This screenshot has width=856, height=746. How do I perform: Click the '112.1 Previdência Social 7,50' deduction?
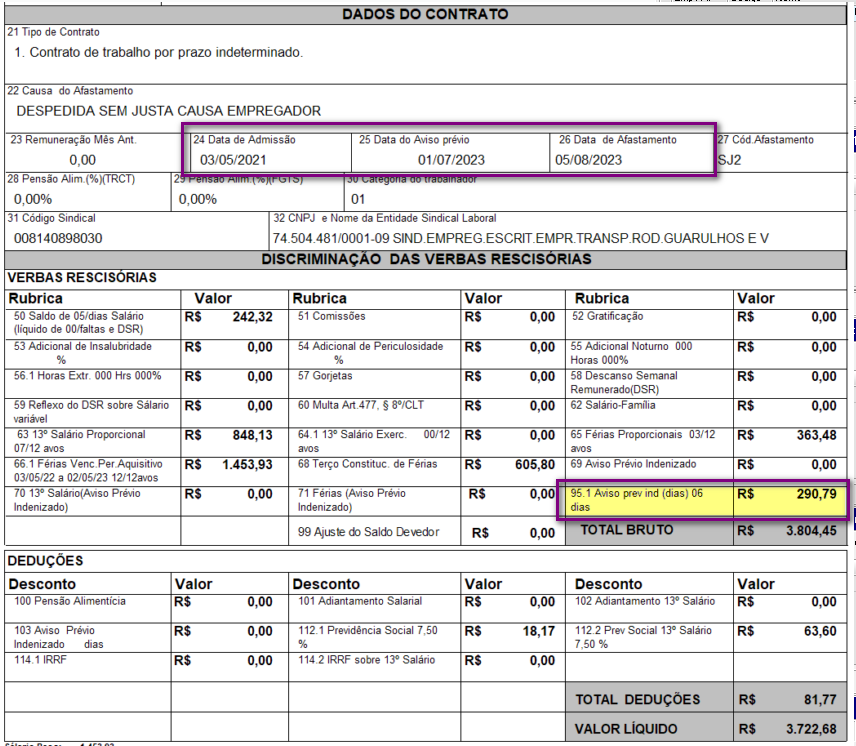point(367,637)
